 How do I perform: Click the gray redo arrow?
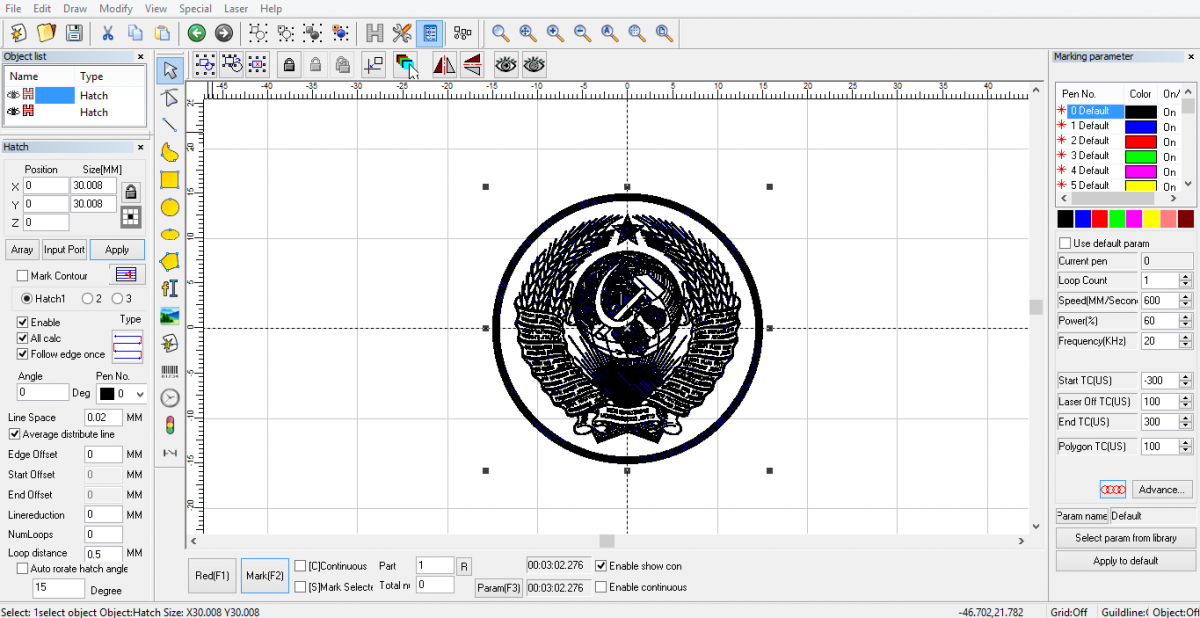224,32
